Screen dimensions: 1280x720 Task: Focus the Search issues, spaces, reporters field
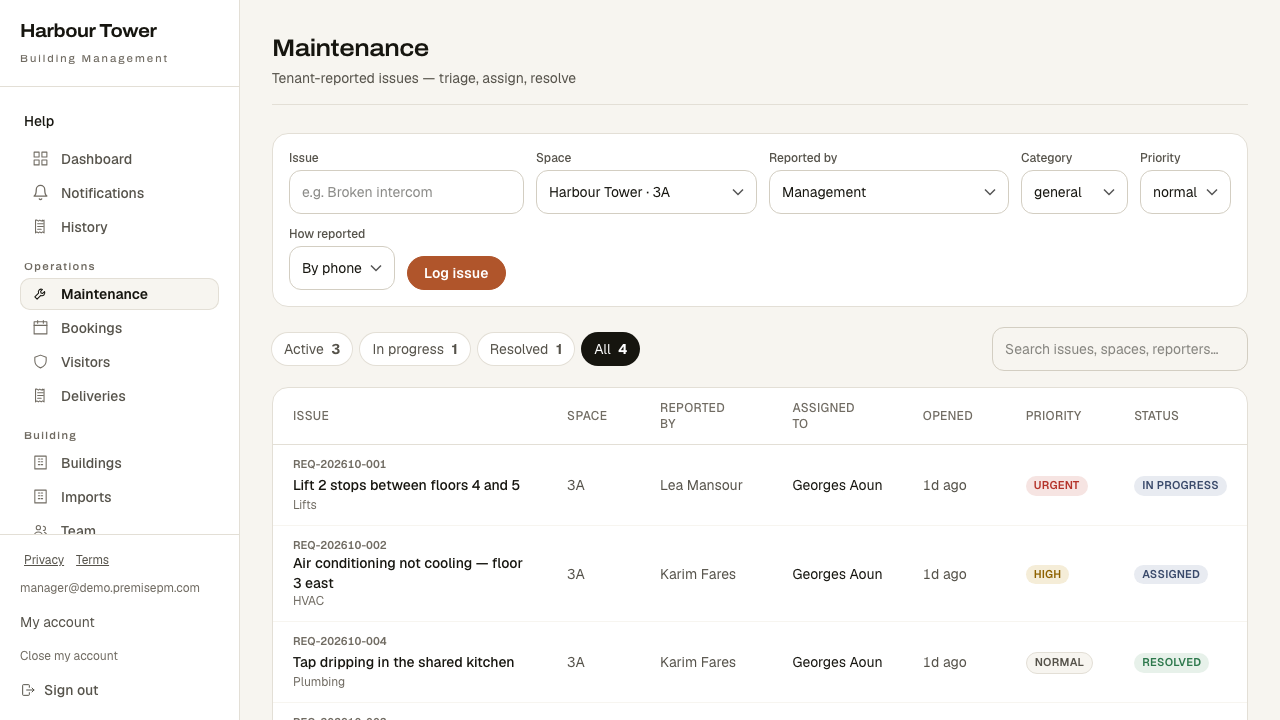pyautogui.click(x=1120, y=349)
